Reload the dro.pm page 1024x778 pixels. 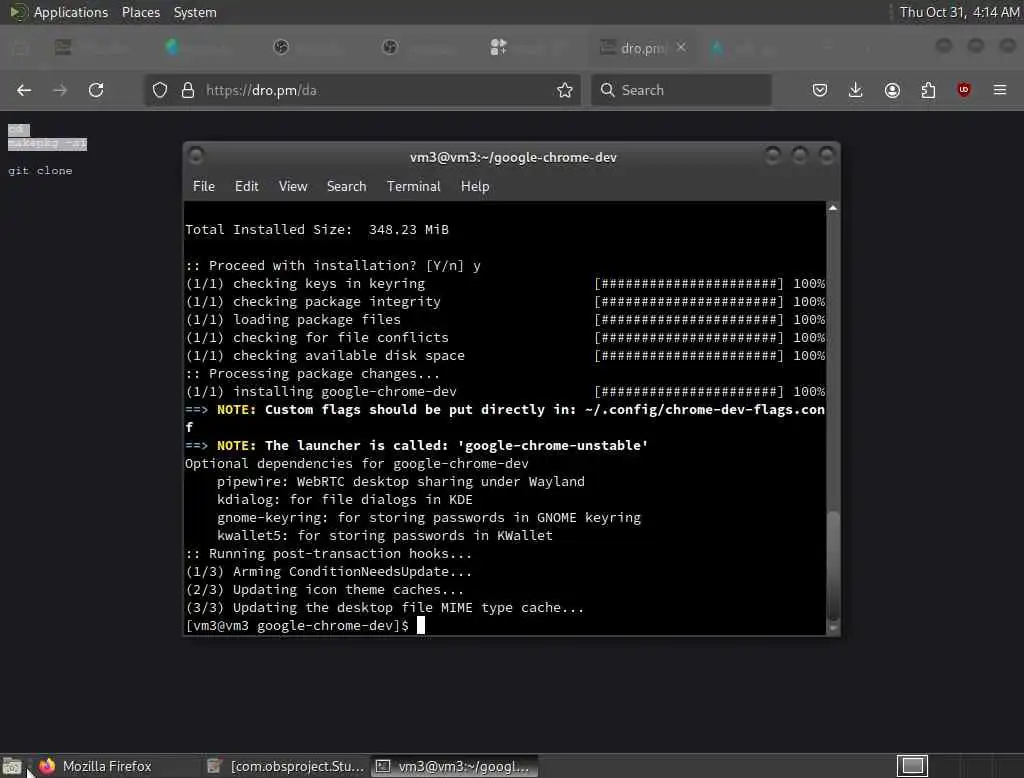(x=96, y=90)
